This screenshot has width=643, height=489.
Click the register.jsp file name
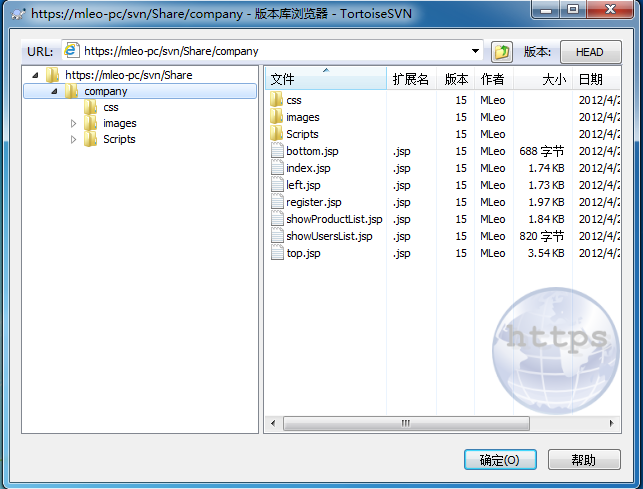click(x=314, y=202)
